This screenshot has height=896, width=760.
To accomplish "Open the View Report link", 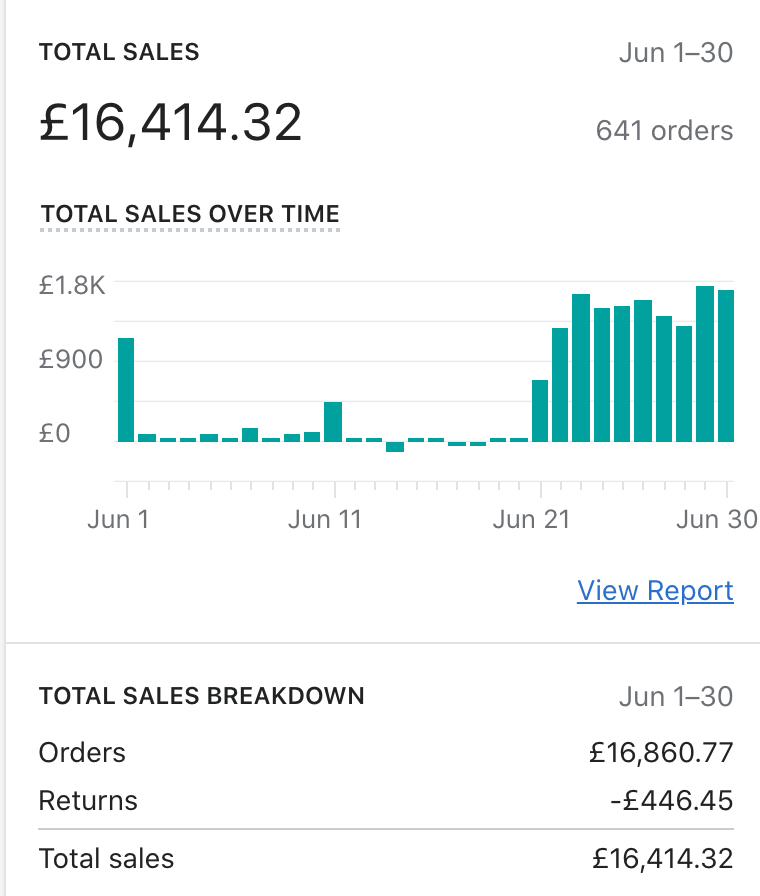I will [655, 591].
